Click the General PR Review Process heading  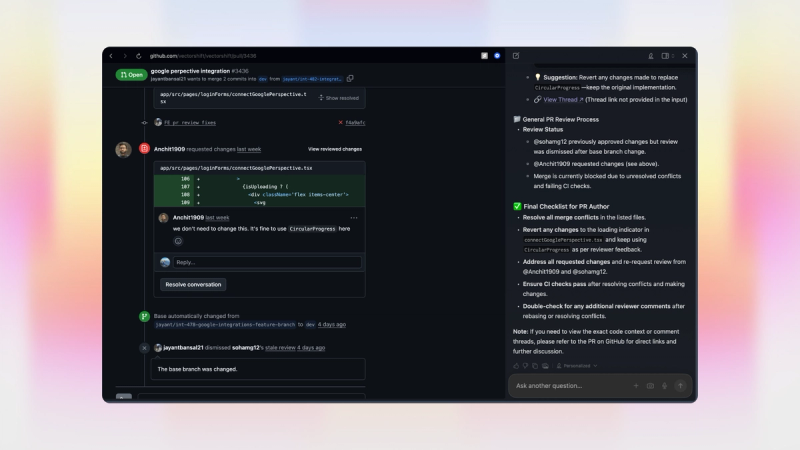tap(561, 119)
